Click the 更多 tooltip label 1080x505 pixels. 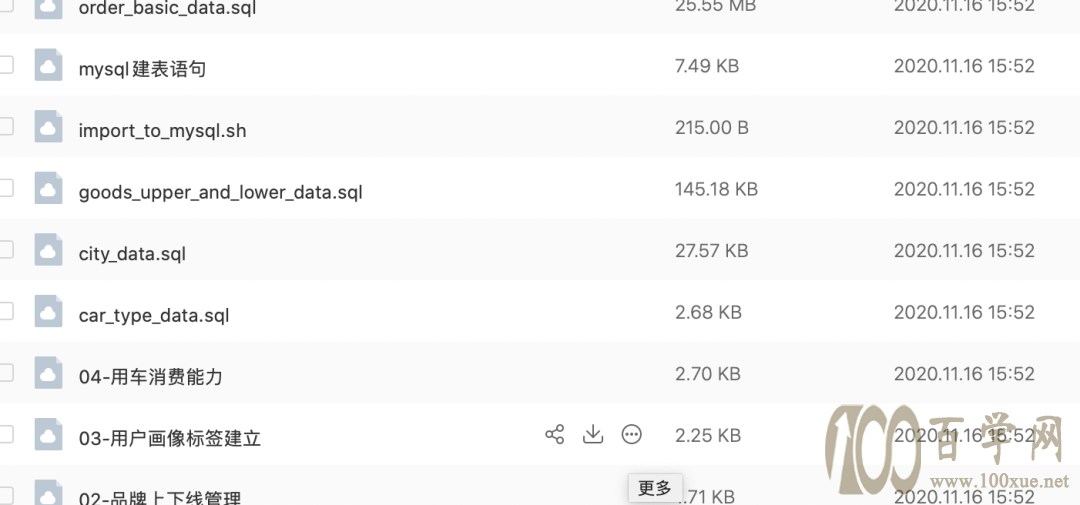[654, 488]
